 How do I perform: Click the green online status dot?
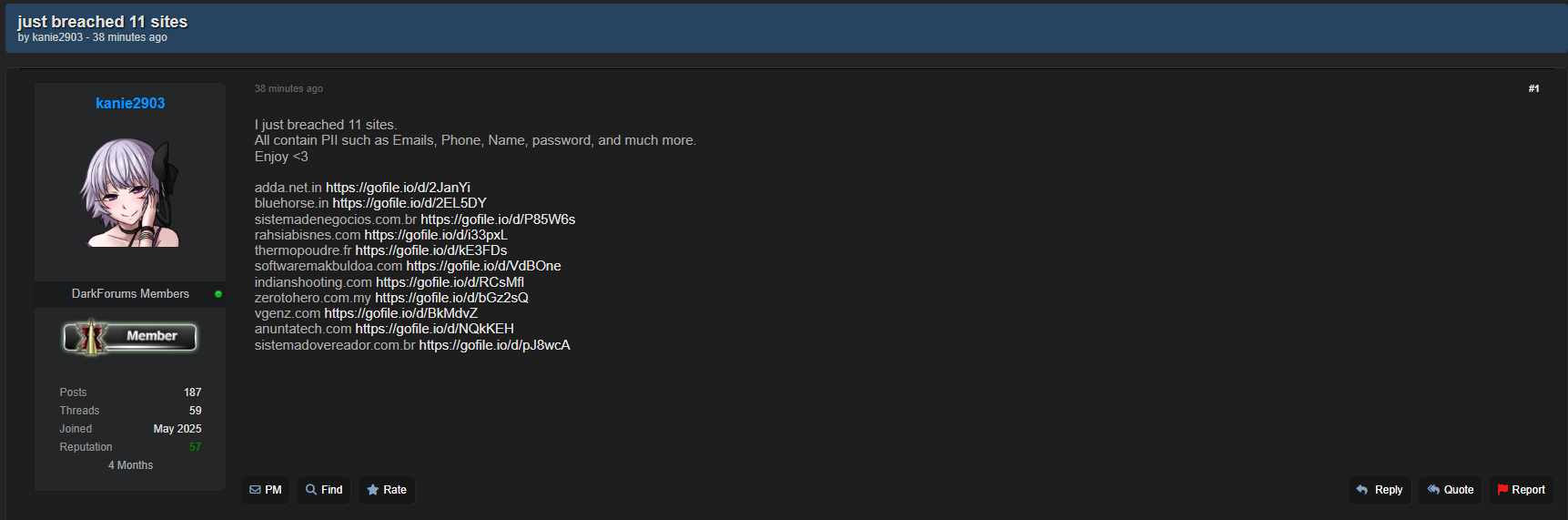pyautogui.click(x=218, y=294)
